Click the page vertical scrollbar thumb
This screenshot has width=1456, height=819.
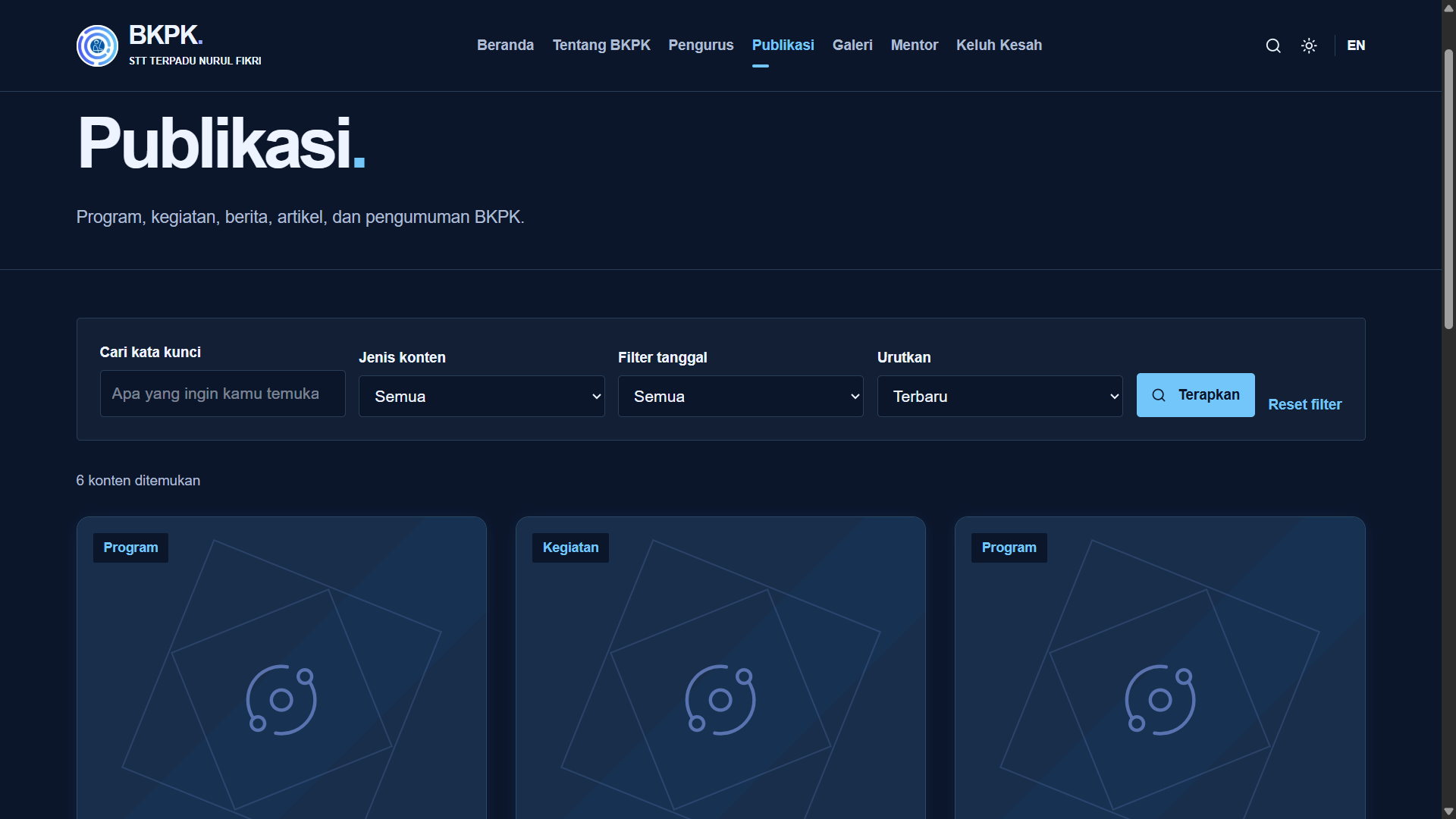1448,190
